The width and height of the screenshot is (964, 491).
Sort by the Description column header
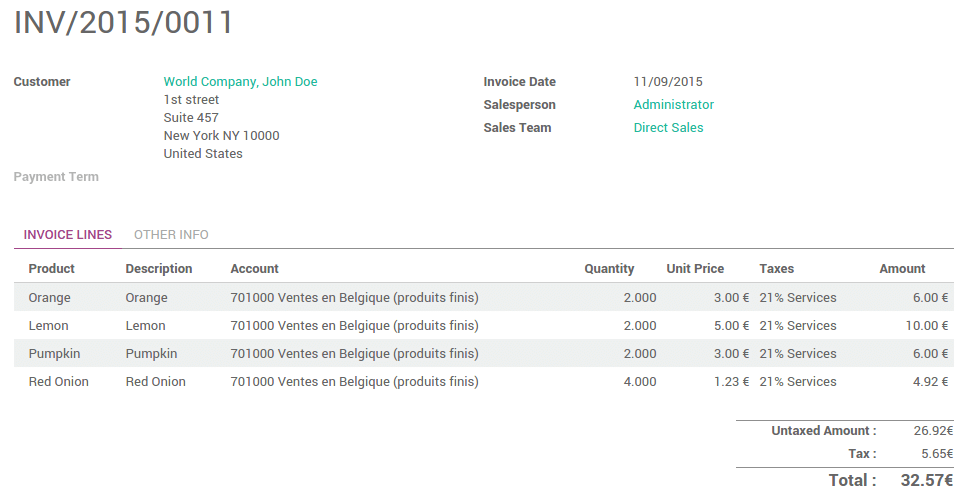click(x=159, y=269)
